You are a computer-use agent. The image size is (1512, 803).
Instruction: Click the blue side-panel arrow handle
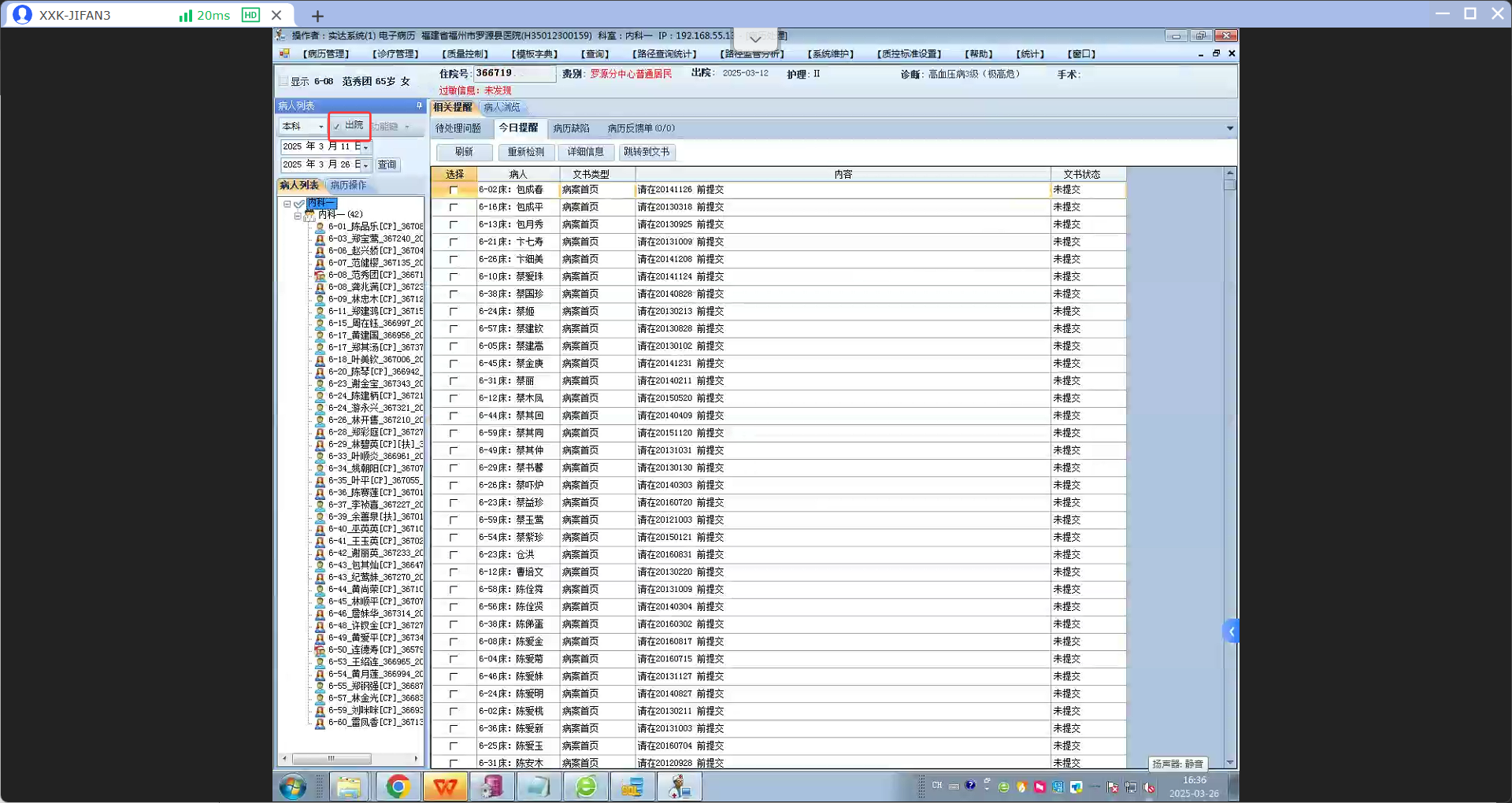click(x=1231, y=631)
